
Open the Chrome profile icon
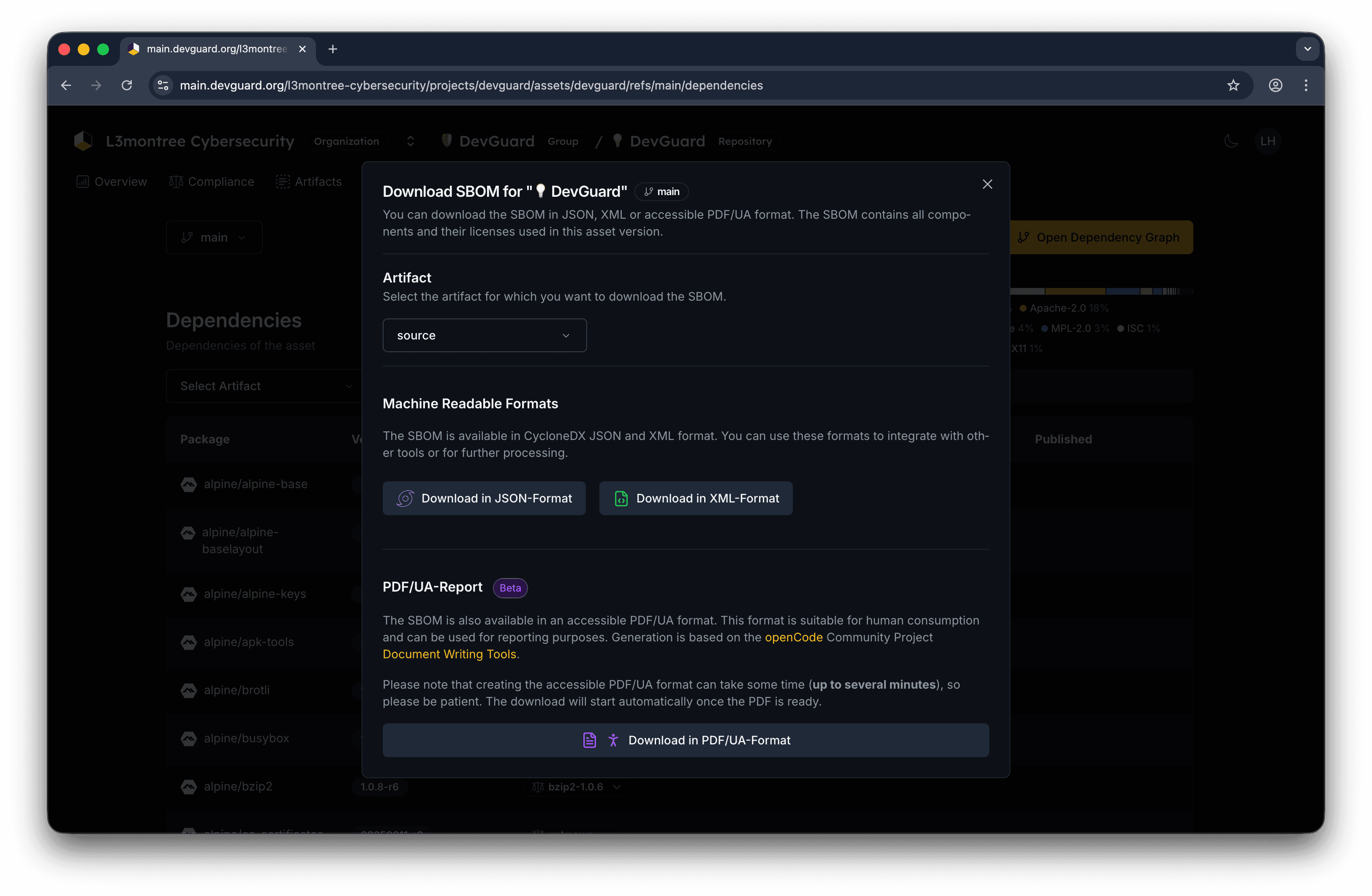(x=1275, y=85)
